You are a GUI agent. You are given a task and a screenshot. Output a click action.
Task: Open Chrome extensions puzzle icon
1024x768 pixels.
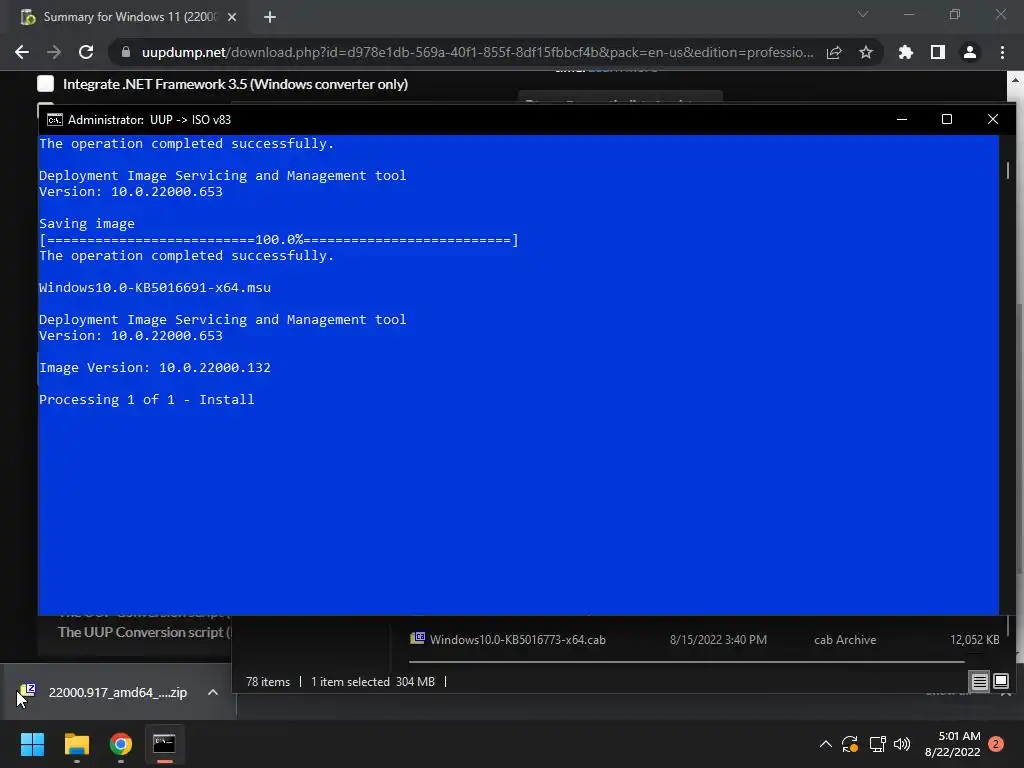(905, 52)
